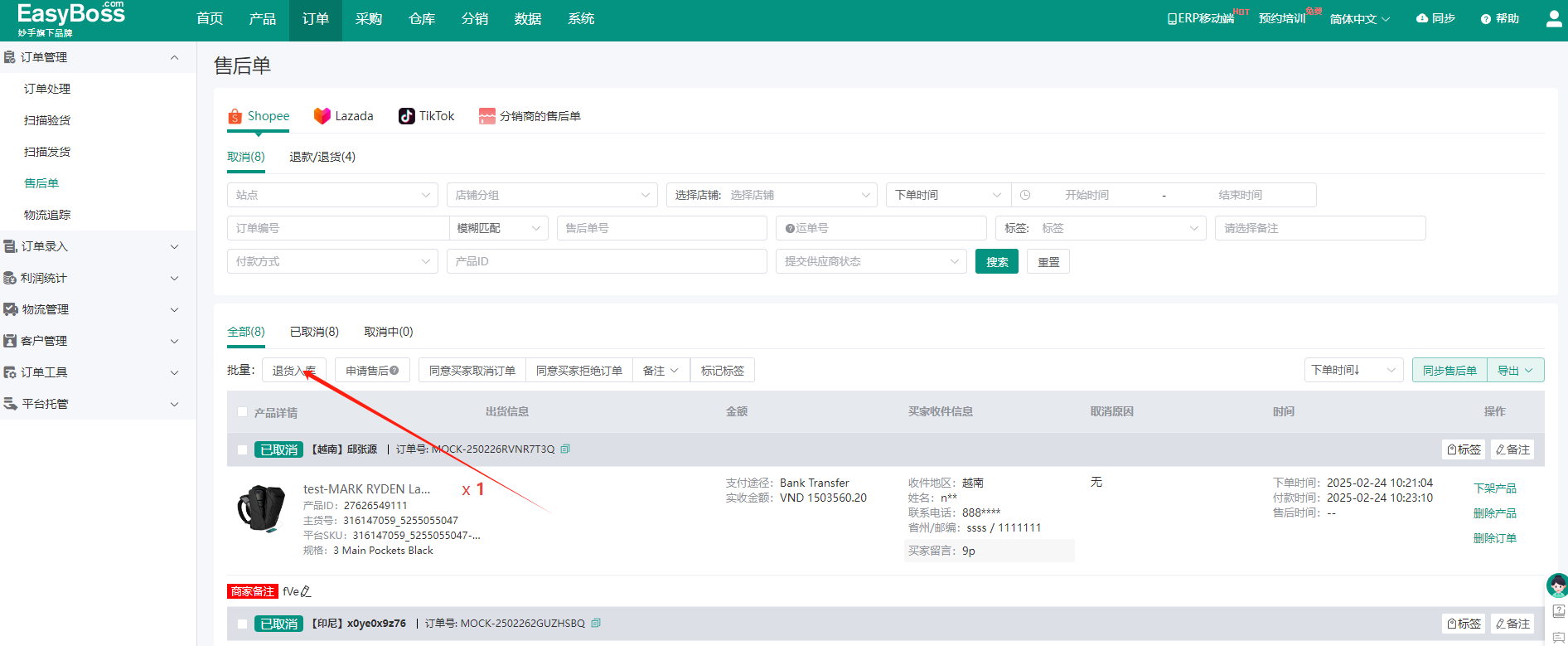Click 删除订单 link

1495,538
